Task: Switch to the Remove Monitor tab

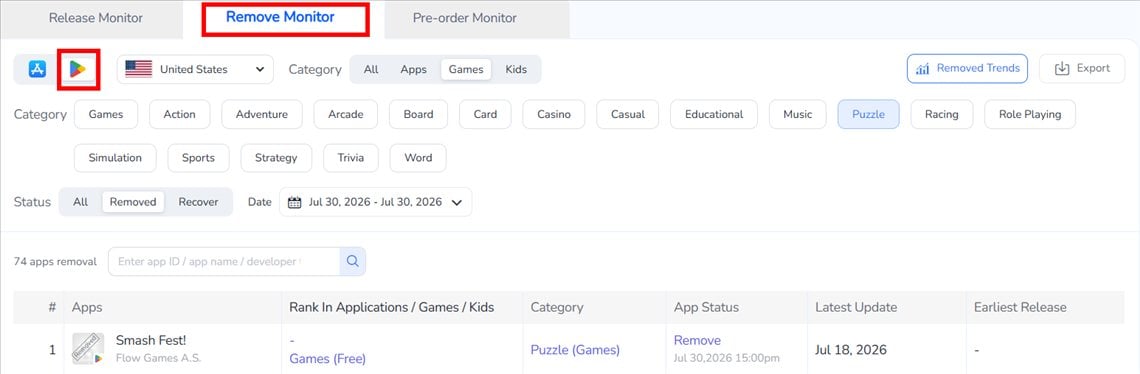Action: click(x=280, y=17)
